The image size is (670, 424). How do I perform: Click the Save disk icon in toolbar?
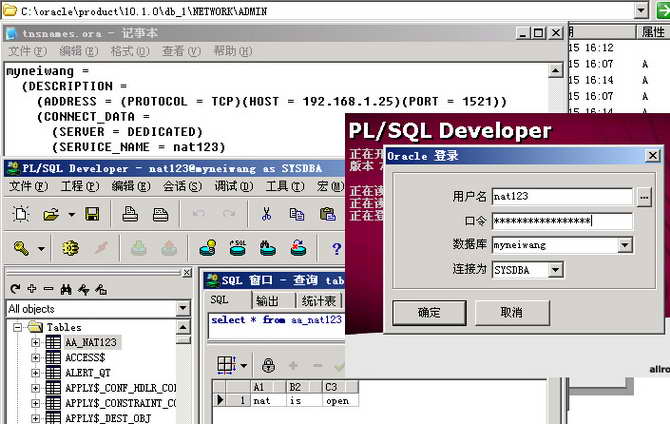tap(92, 214)
